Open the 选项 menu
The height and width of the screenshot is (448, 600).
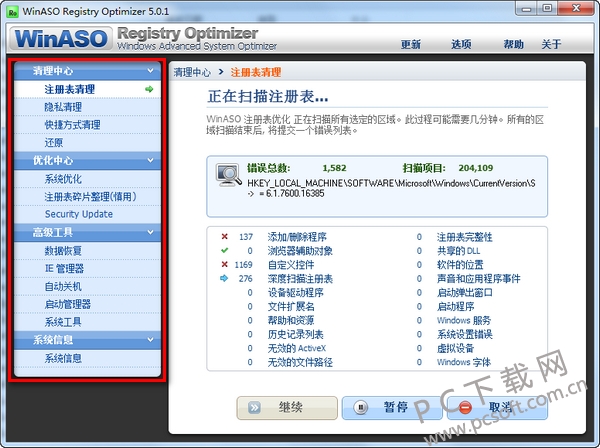coord(461,44)
